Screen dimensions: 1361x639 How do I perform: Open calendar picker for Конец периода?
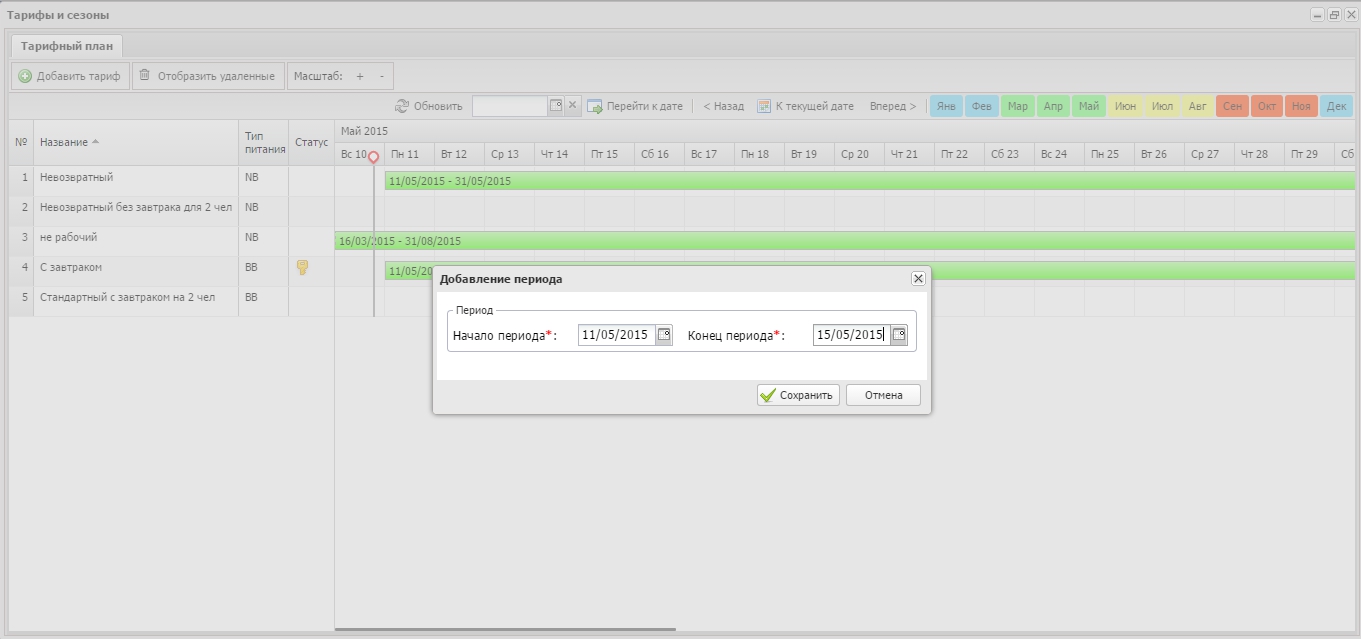tap(899, 336)
